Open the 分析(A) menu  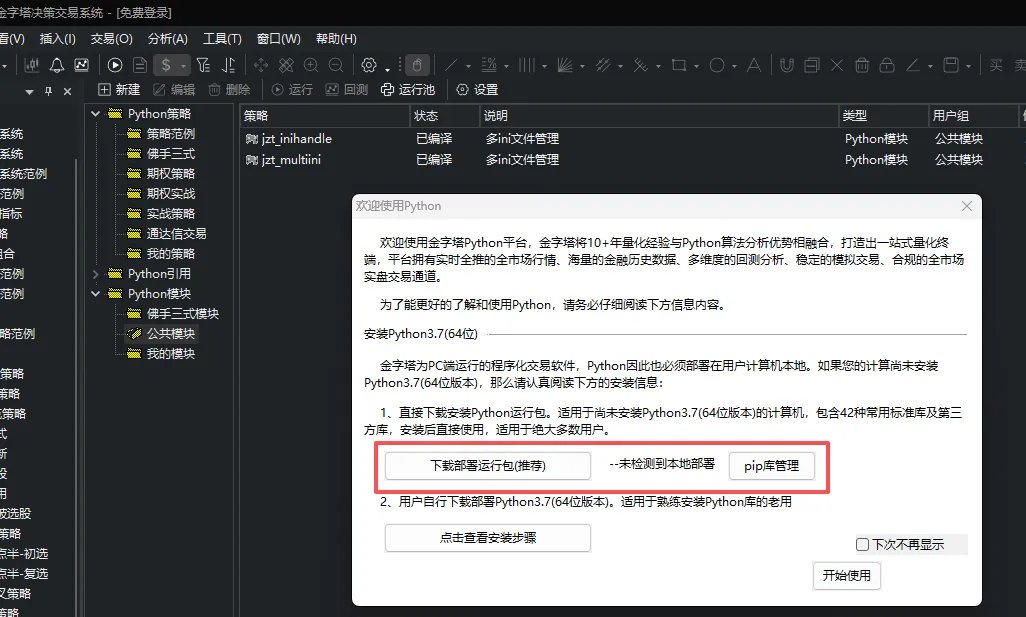pos(168,39)
